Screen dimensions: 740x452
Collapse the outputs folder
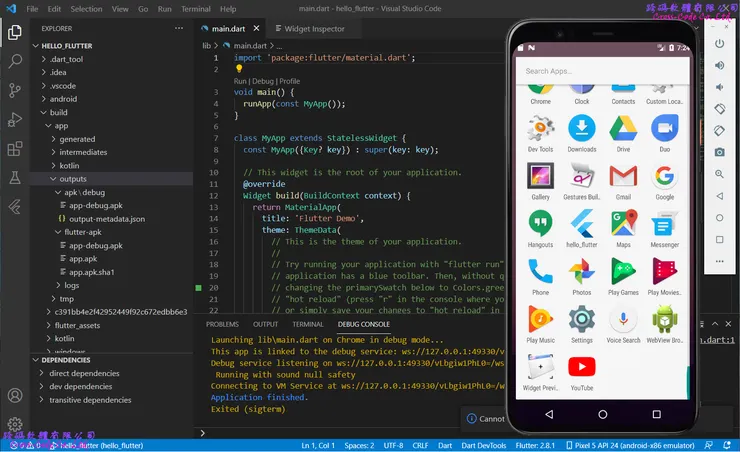(x=72, y=179)
